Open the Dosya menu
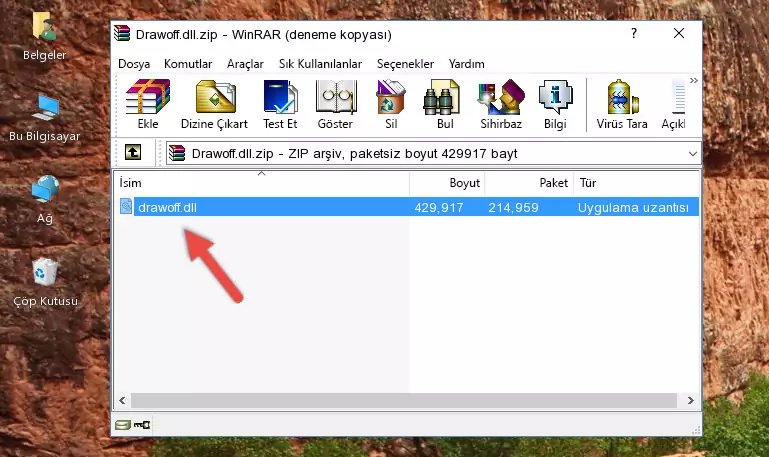 click(134, 64)
